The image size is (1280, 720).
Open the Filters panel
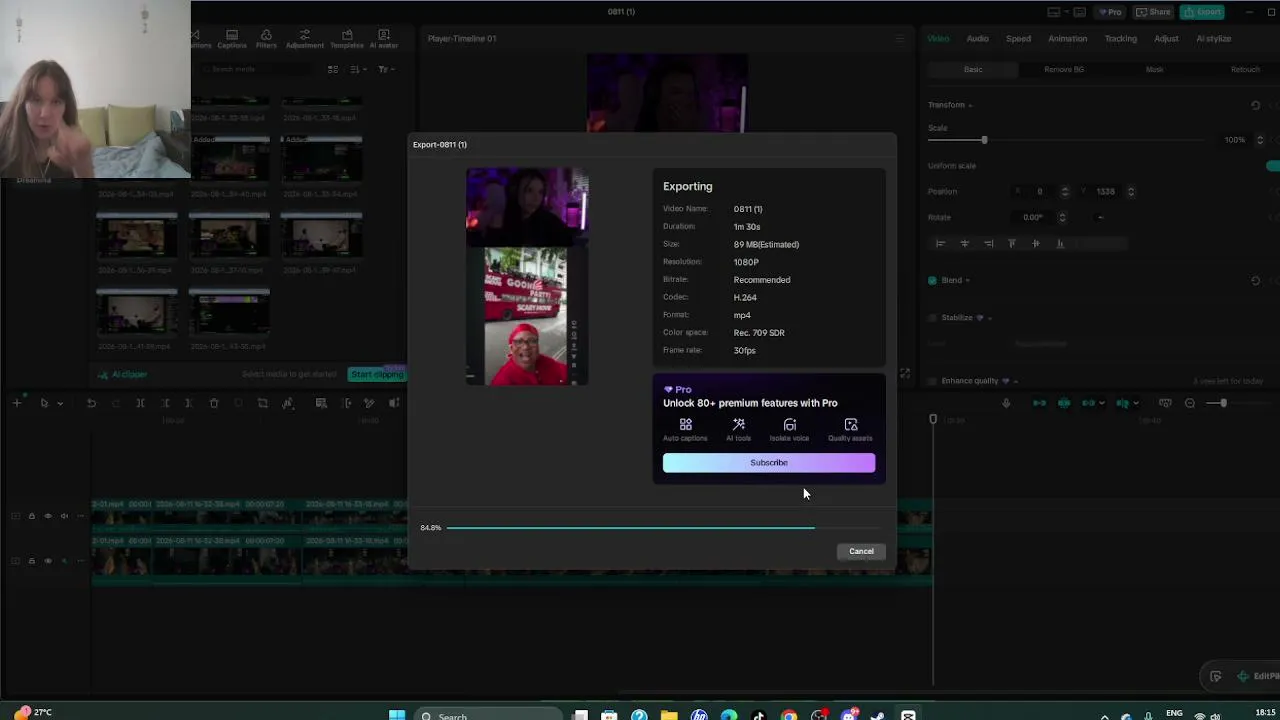266,39
